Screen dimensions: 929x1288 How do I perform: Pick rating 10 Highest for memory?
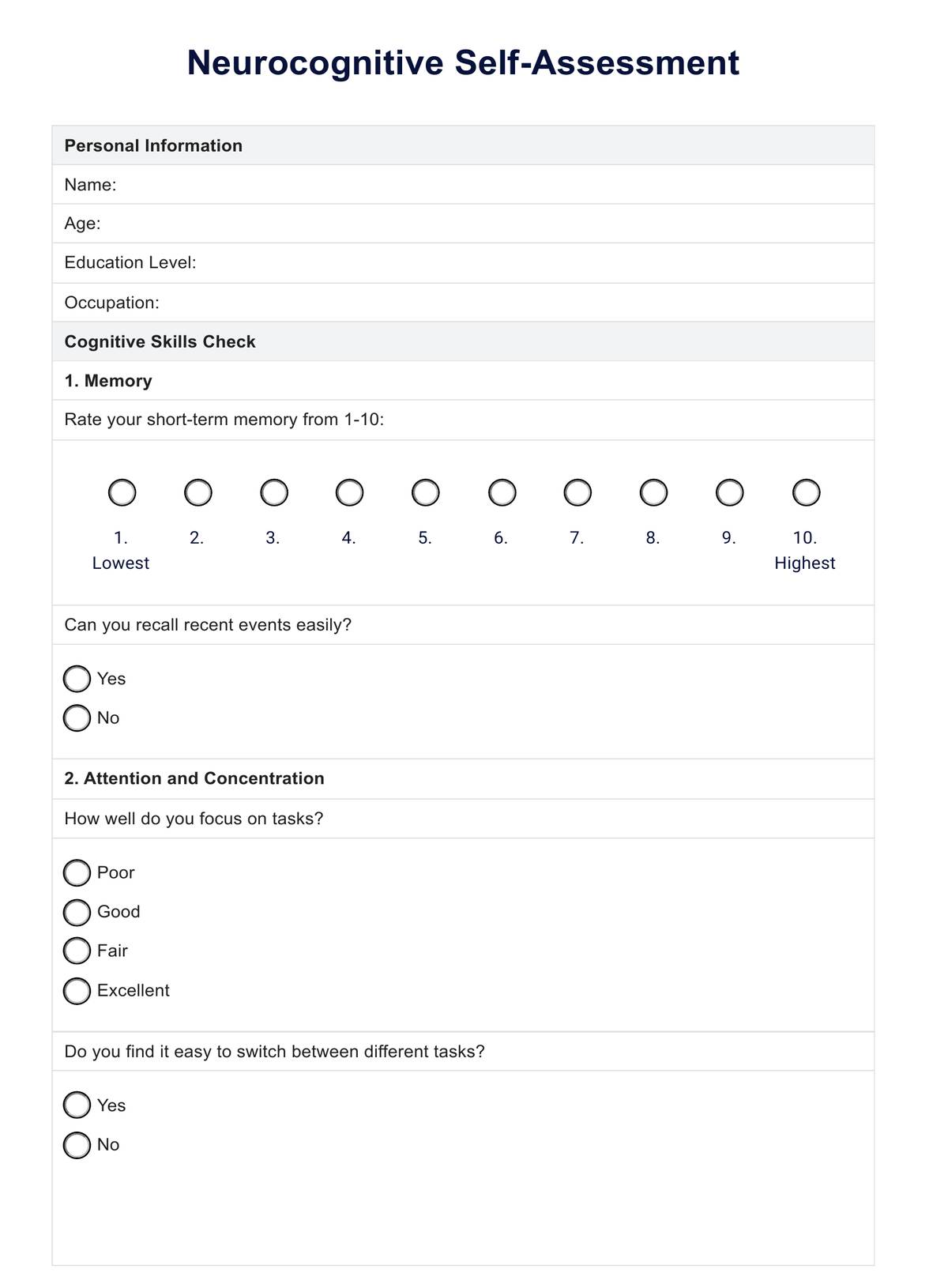(806, 493)
